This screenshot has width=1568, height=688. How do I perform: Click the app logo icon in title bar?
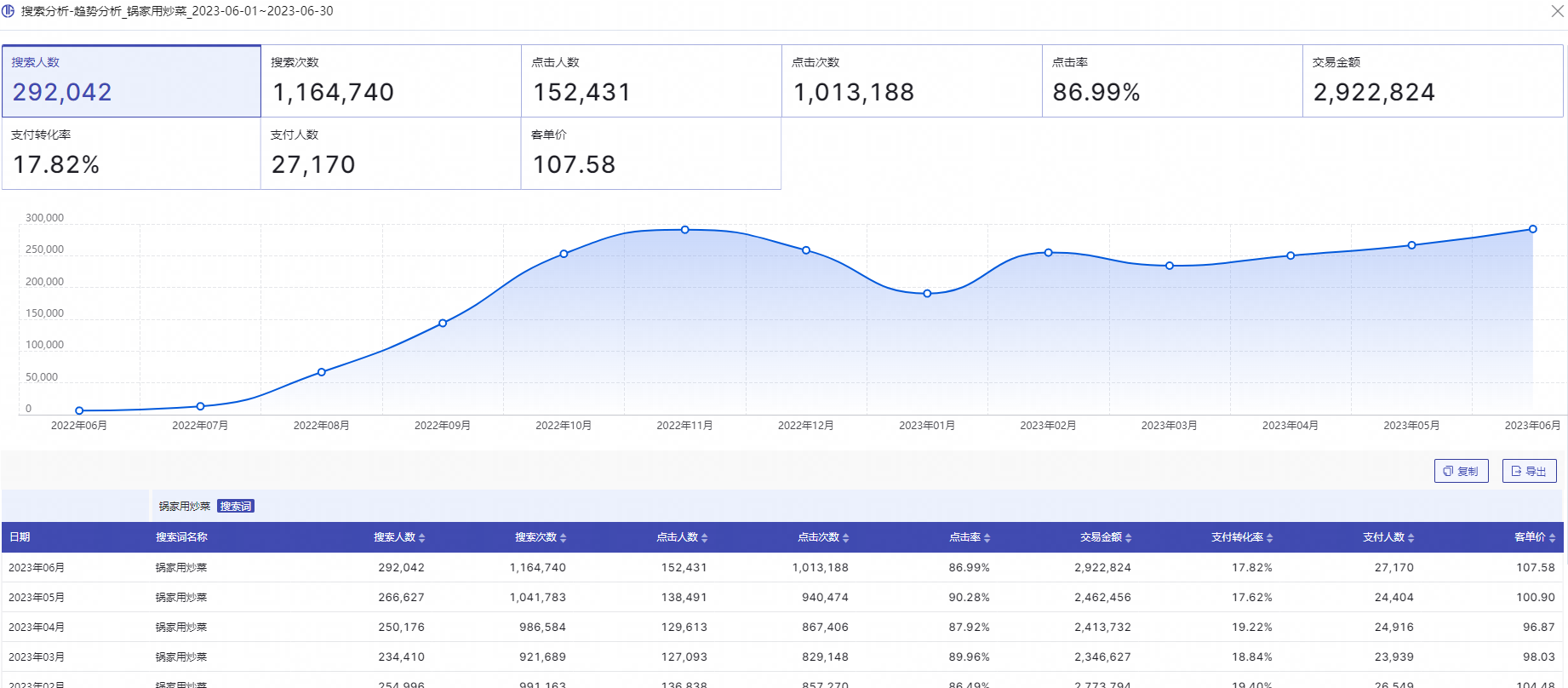point(9,11)
